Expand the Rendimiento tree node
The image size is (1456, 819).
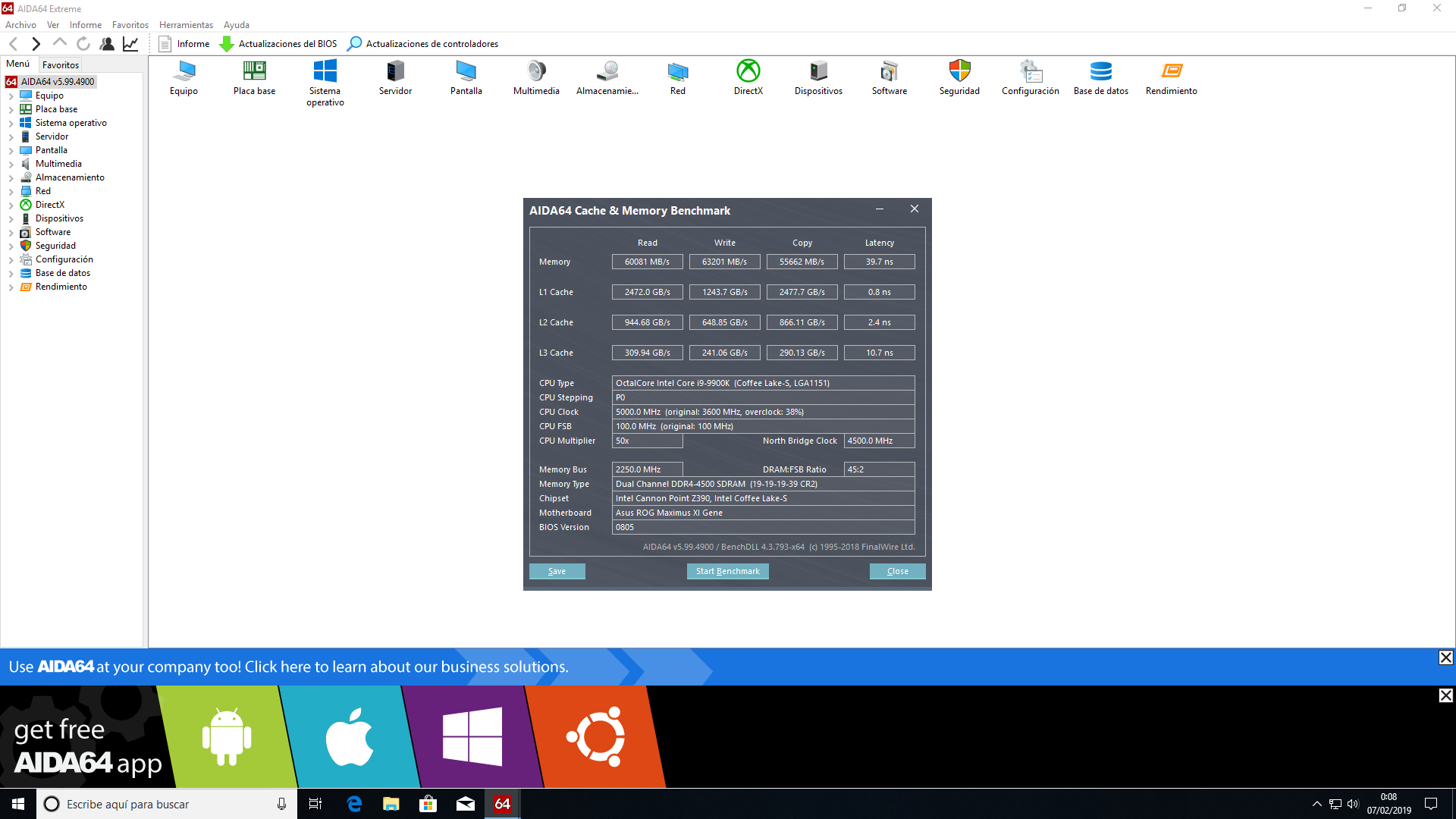click(x=11, y=287)
